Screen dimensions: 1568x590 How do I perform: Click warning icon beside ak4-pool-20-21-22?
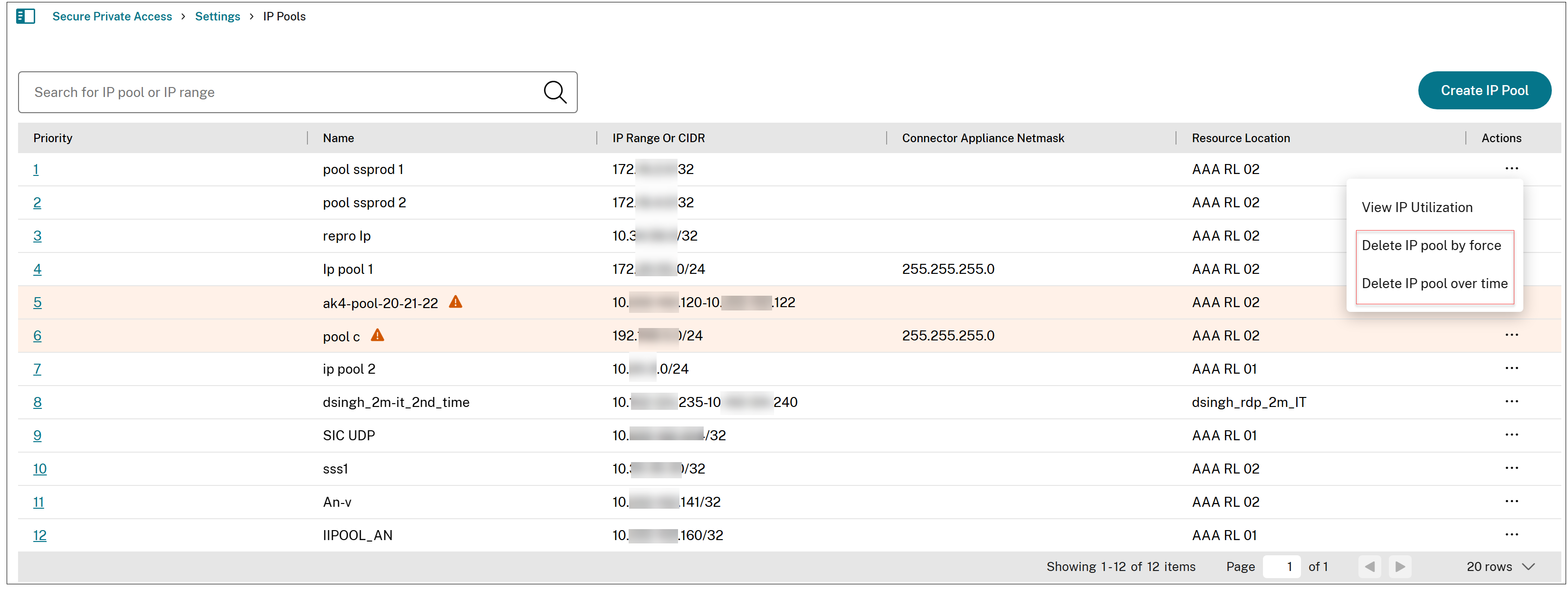[455, 301]
